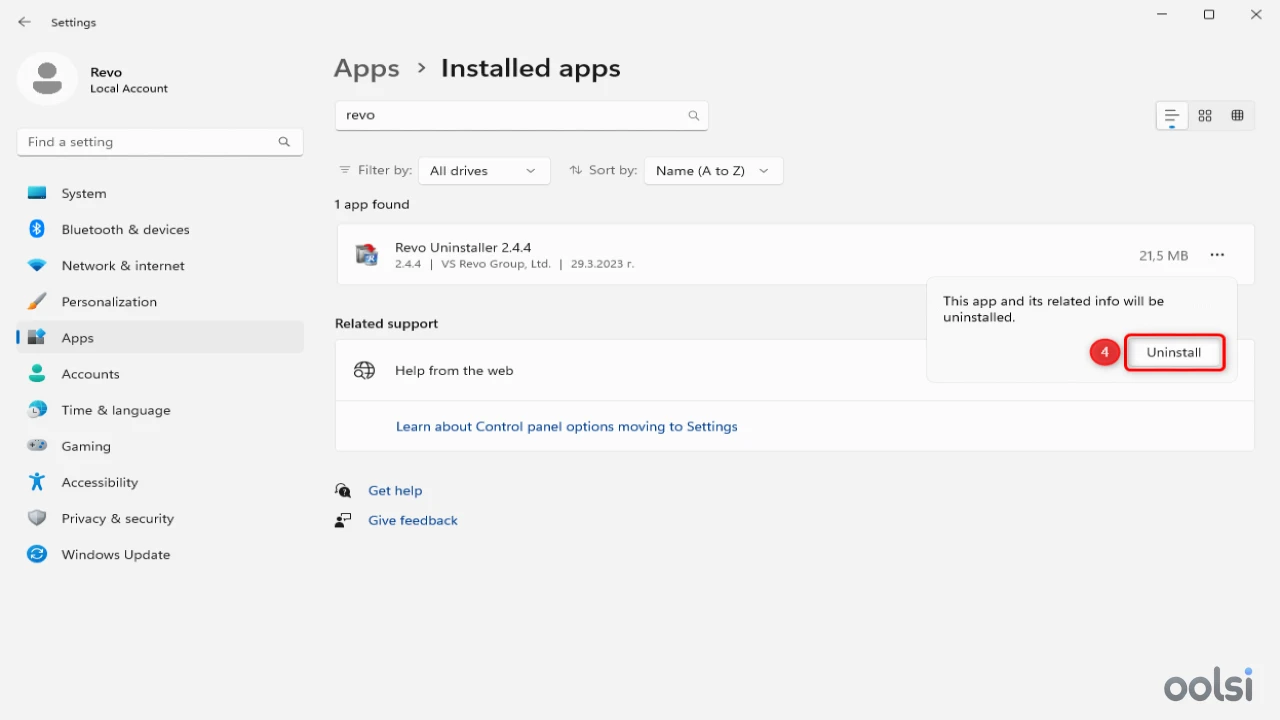Screen dimensions: 1280x720
Task: Go to Network & internet
Action: click(x=160, y=265)
